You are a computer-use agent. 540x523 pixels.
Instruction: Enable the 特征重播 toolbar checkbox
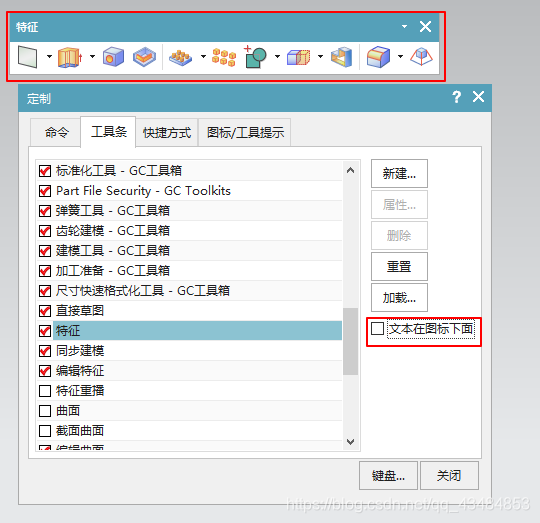45,391
